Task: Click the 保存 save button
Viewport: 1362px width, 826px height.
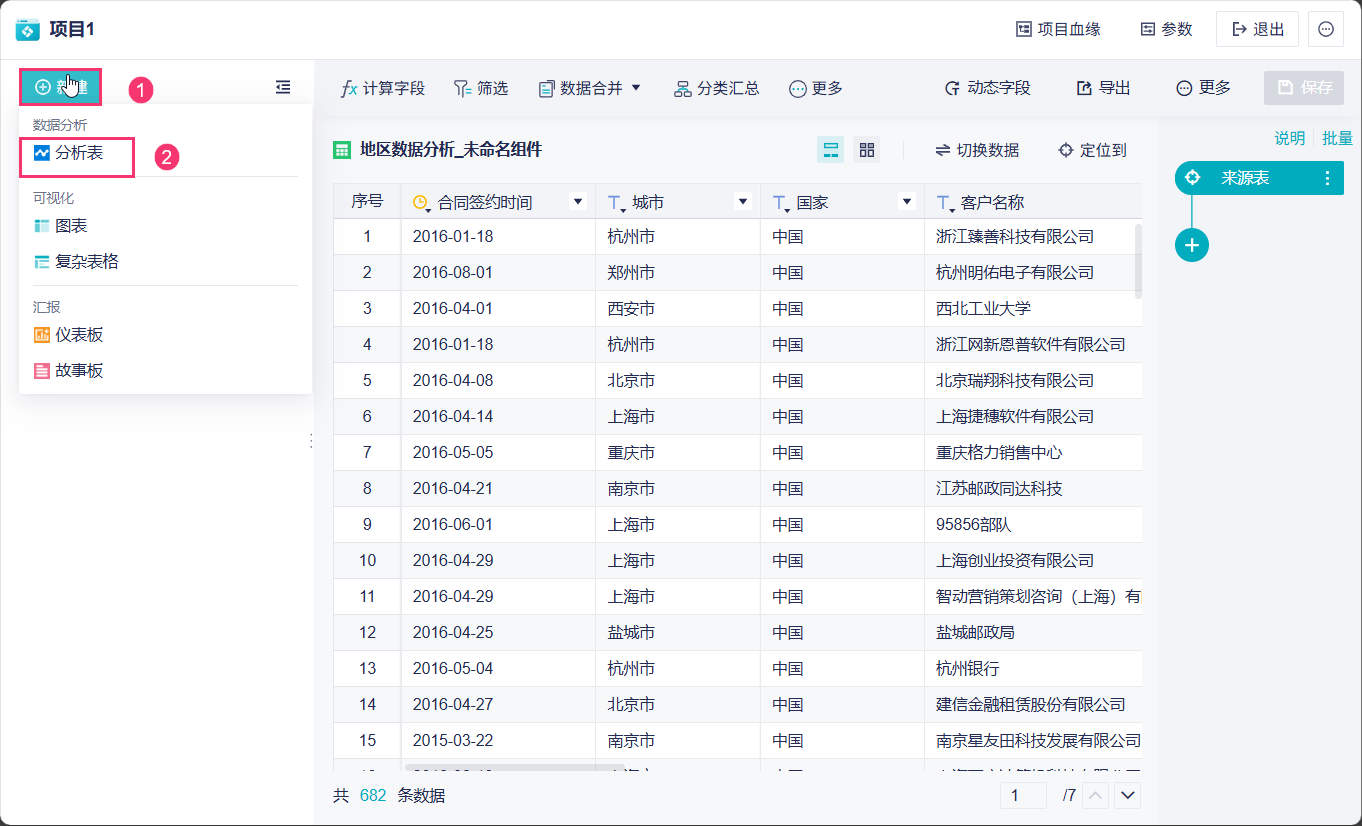Action: 1304,88
